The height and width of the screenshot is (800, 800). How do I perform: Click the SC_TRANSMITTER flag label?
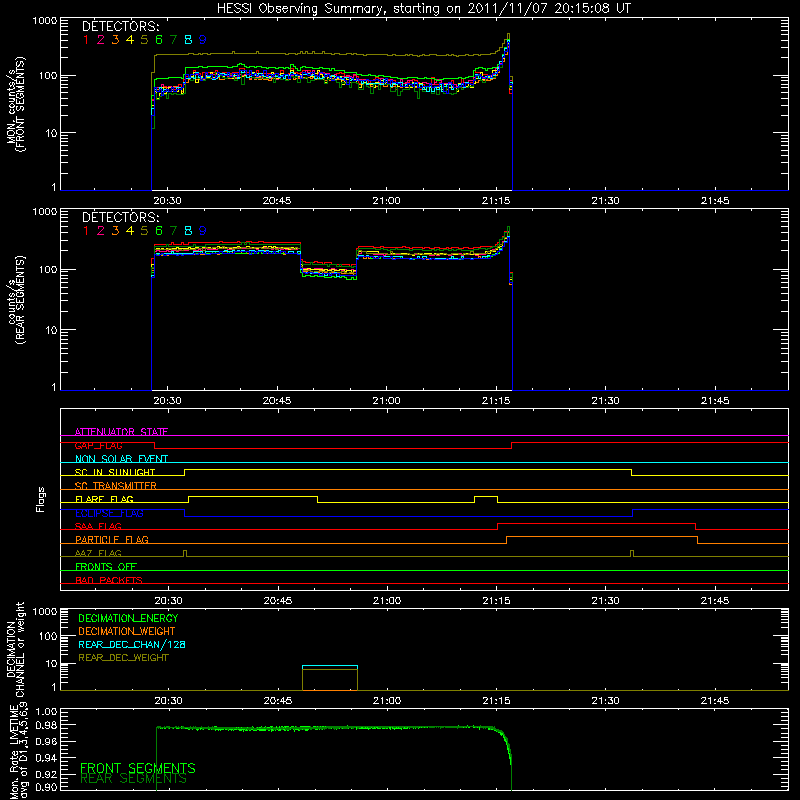(116, 486)
